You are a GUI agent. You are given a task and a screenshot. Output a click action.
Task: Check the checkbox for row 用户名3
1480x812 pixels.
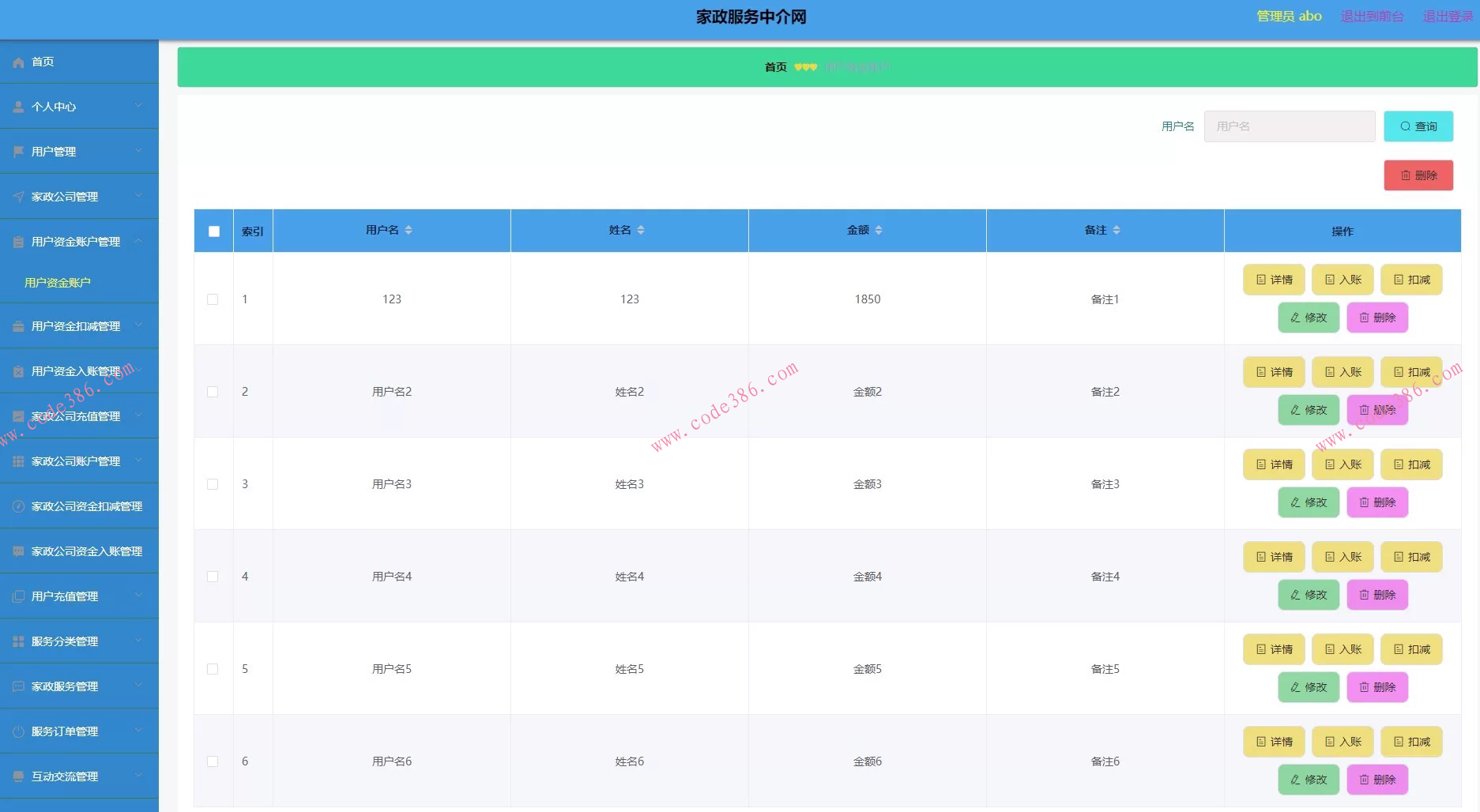coord(213,484)
